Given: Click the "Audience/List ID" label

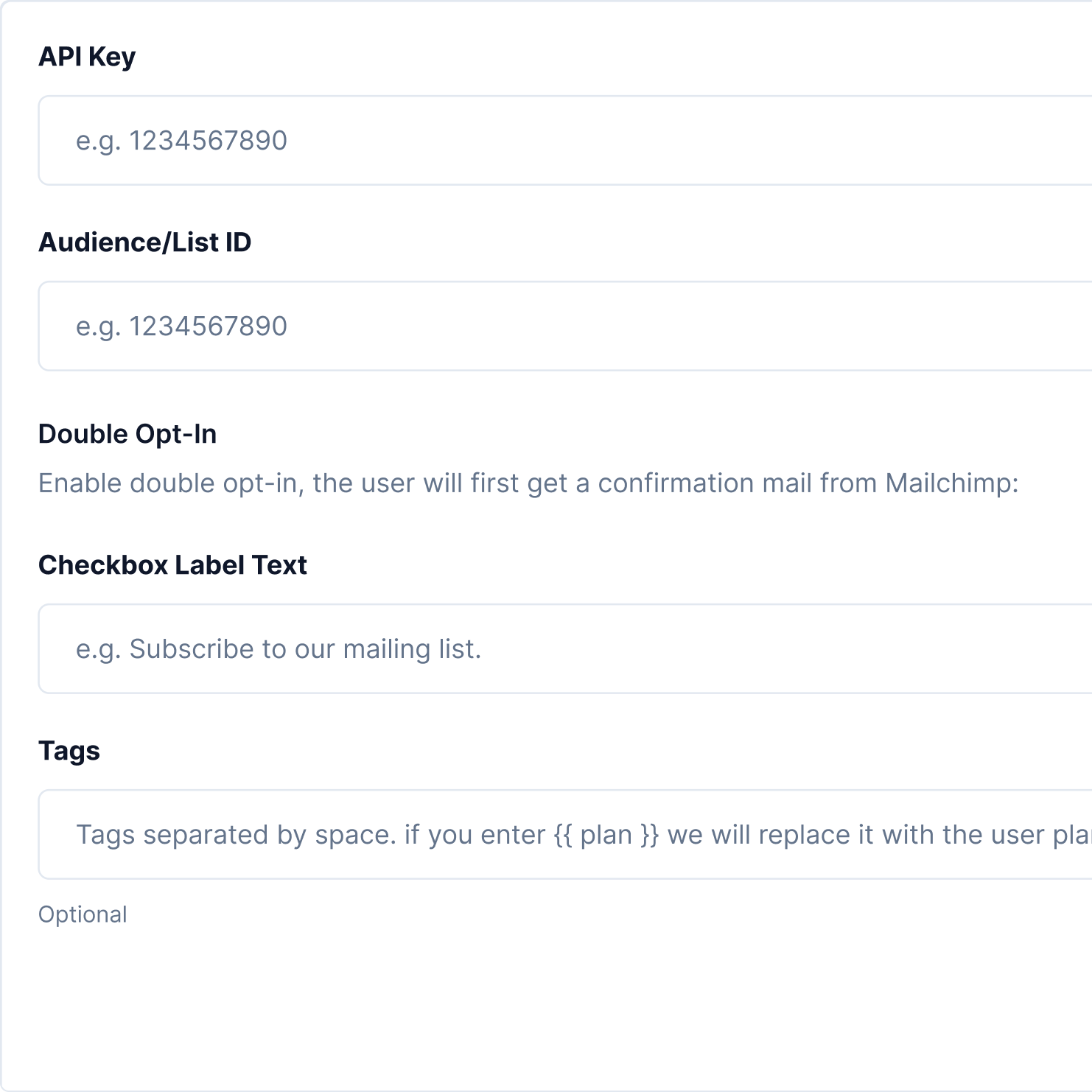Looking at the screenshot, I should point(145,242).
